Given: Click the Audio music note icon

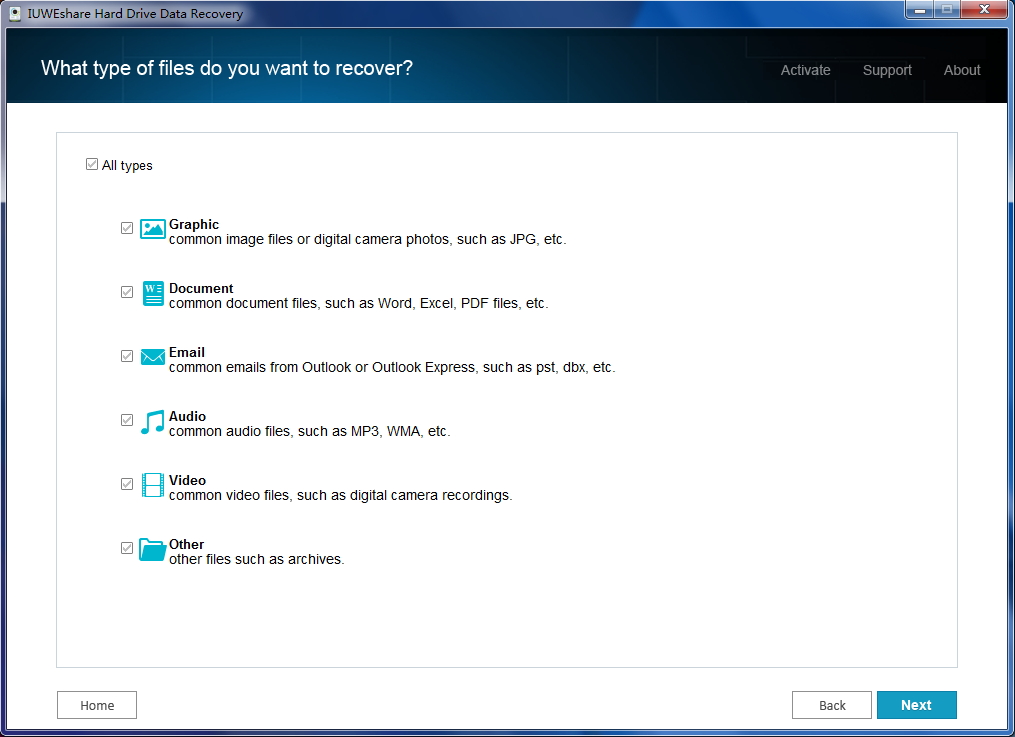Looking at the screenshot, I should tap(152, 420).
